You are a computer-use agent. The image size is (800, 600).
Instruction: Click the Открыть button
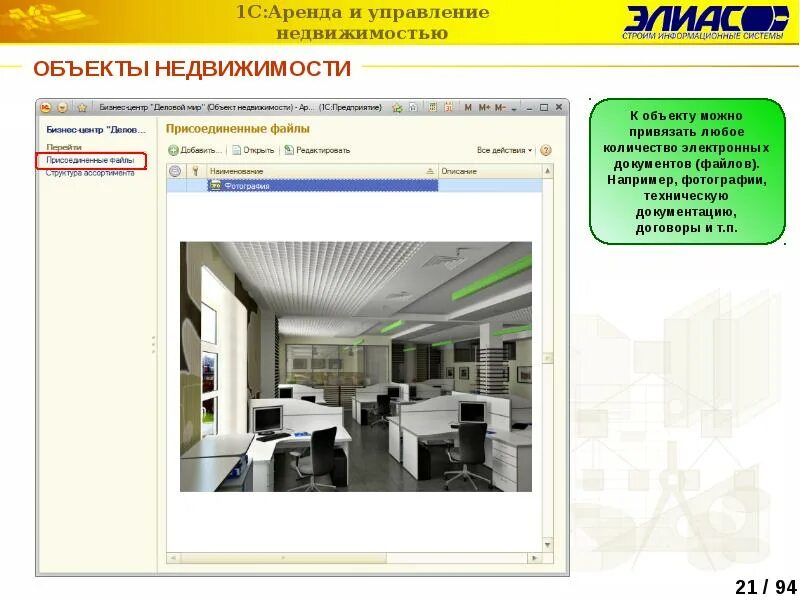pyautogui.click(x=253, y=150)
